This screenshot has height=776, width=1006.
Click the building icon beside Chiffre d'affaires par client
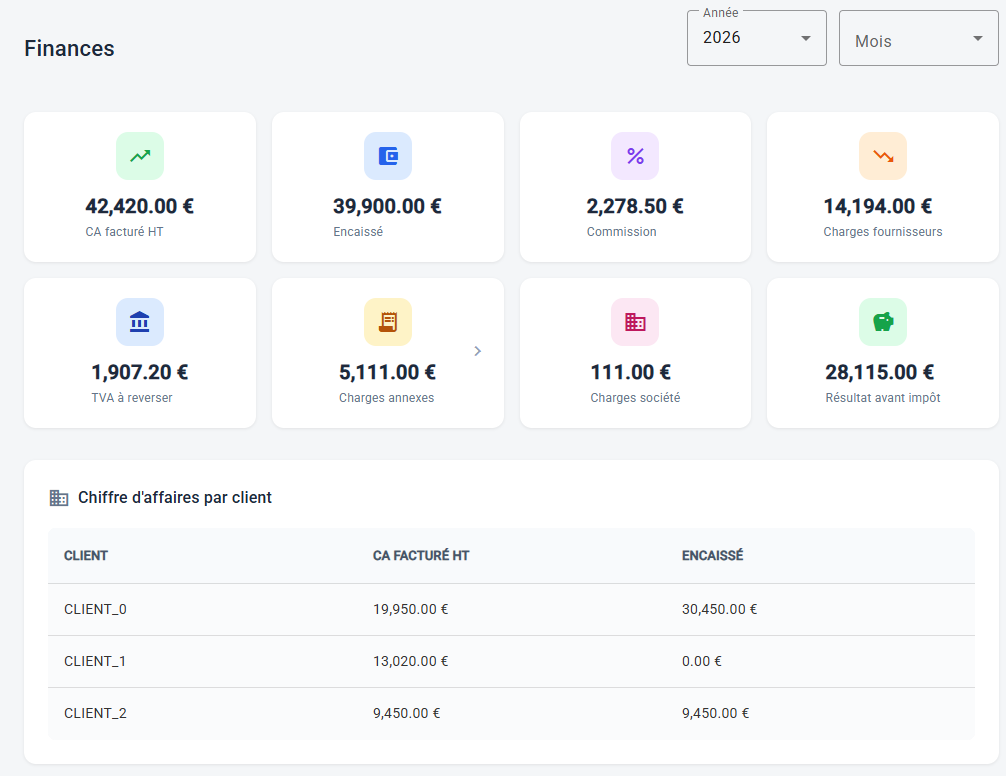coord(59,498)
